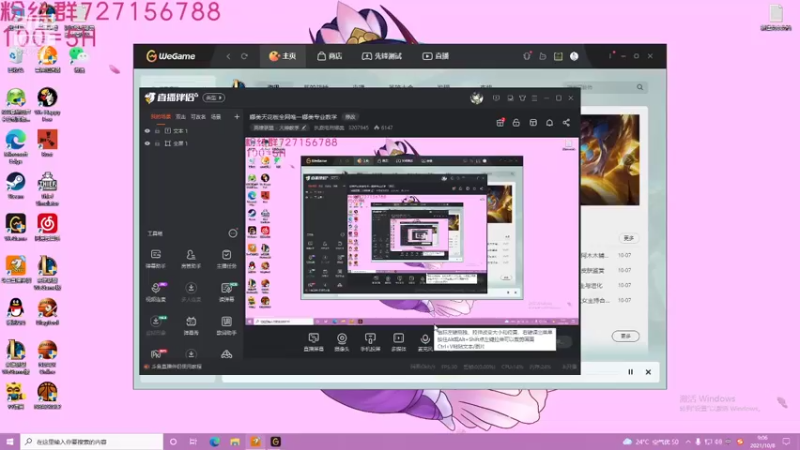Screen dimensions: 800x450
Task: Open the QQ penguin desktop shortcut
Action: tap(15, 312)
